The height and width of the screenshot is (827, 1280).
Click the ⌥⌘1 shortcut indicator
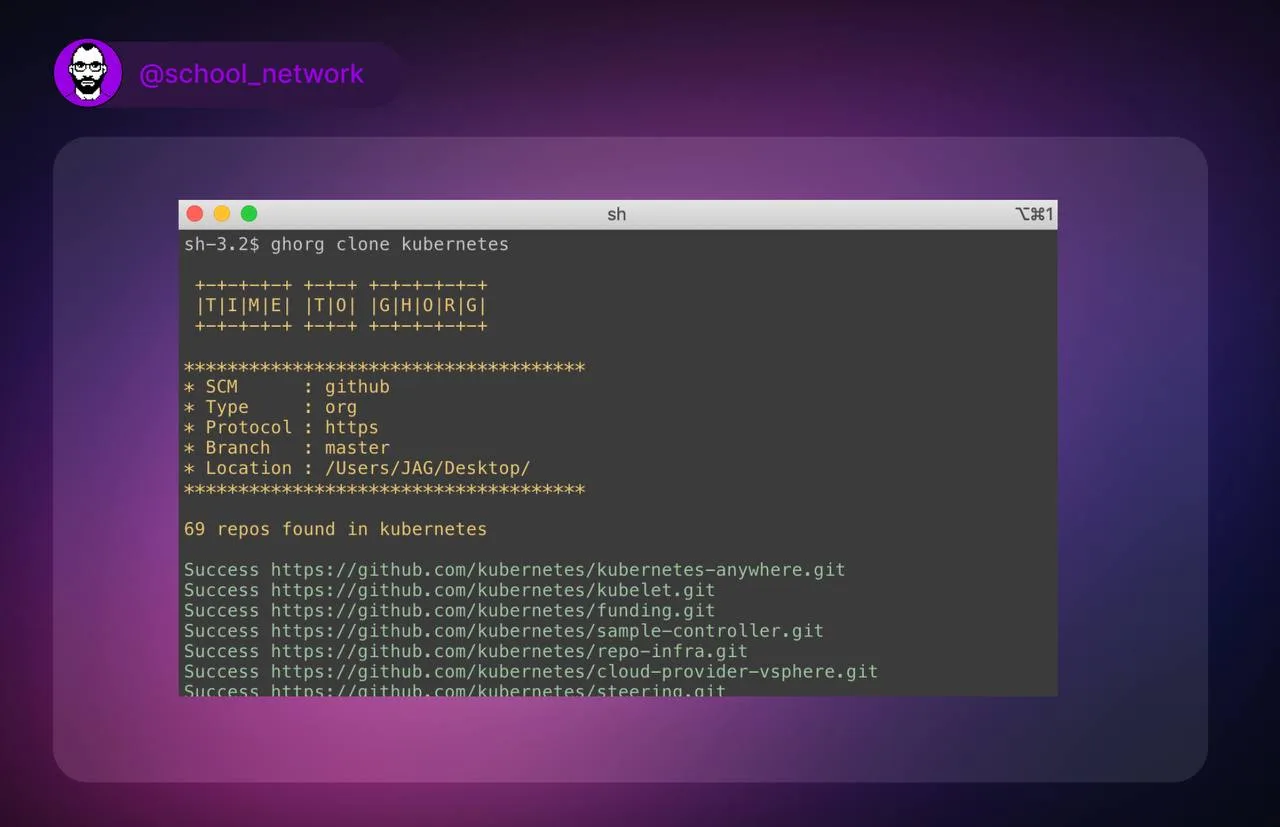tap(1034, 214)
